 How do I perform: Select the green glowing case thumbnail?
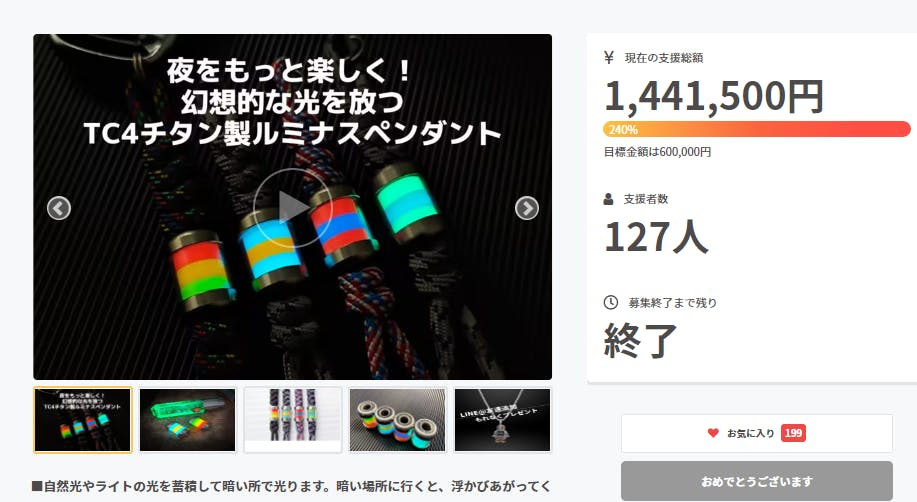tap(187, 420)
